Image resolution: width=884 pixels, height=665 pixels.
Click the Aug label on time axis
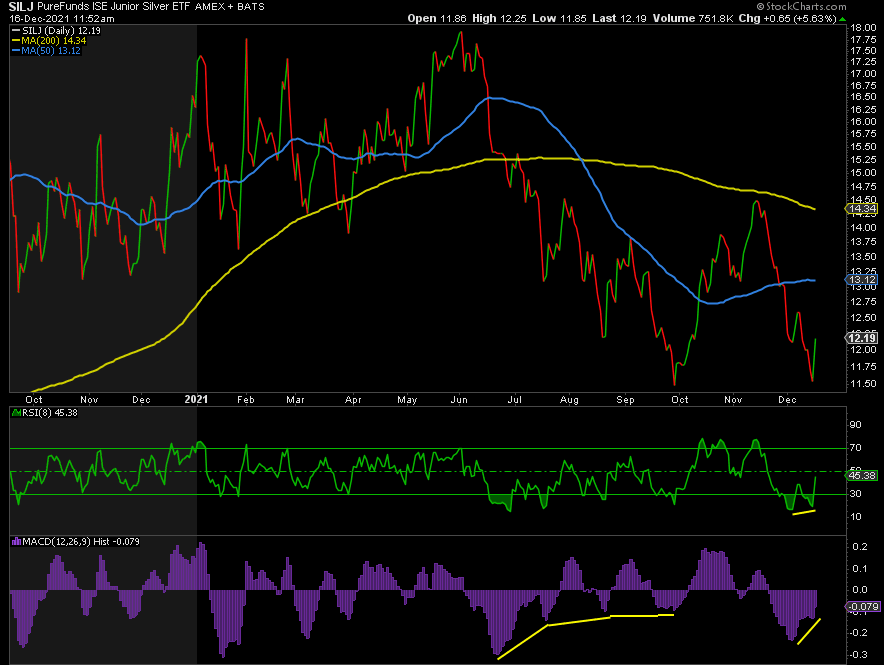pyautogui.click(x=569, y=400)
